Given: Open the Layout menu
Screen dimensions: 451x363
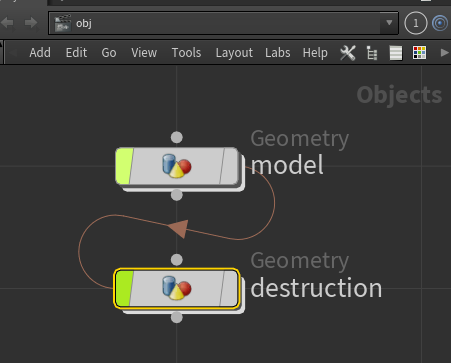Looking at the screenshot, I should click(234, 53).
